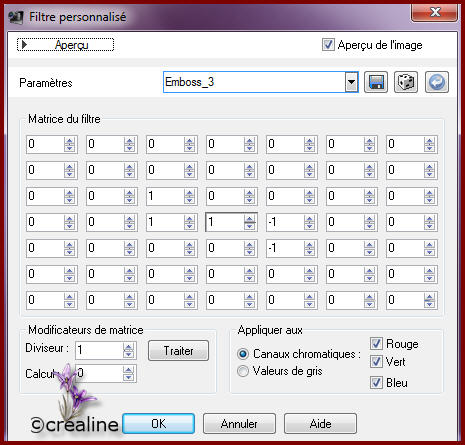
Task: Click the app icon in the title bar
Action: tap(16, 17)
